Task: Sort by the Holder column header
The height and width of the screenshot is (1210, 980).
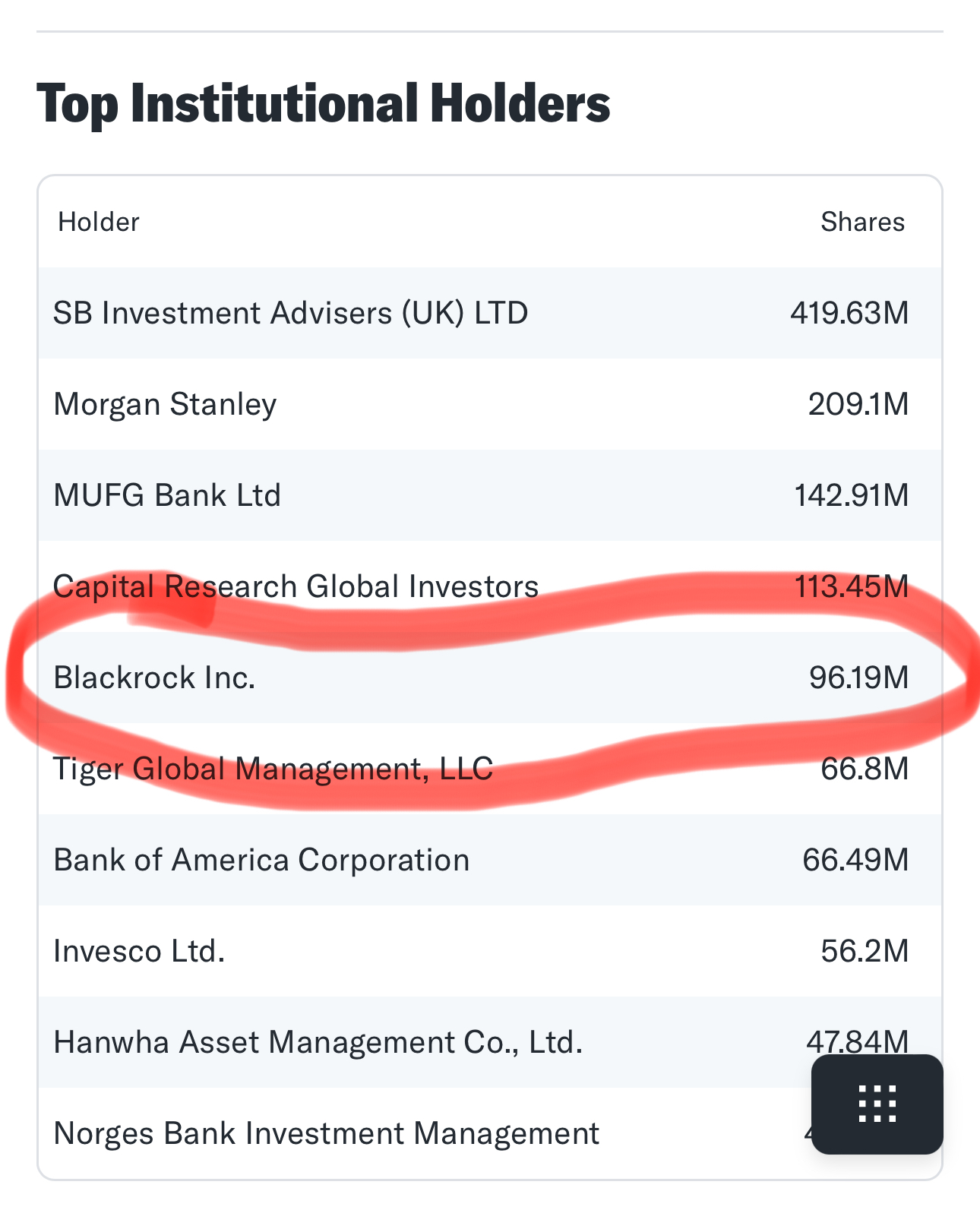Action: [x=99, y=222]
